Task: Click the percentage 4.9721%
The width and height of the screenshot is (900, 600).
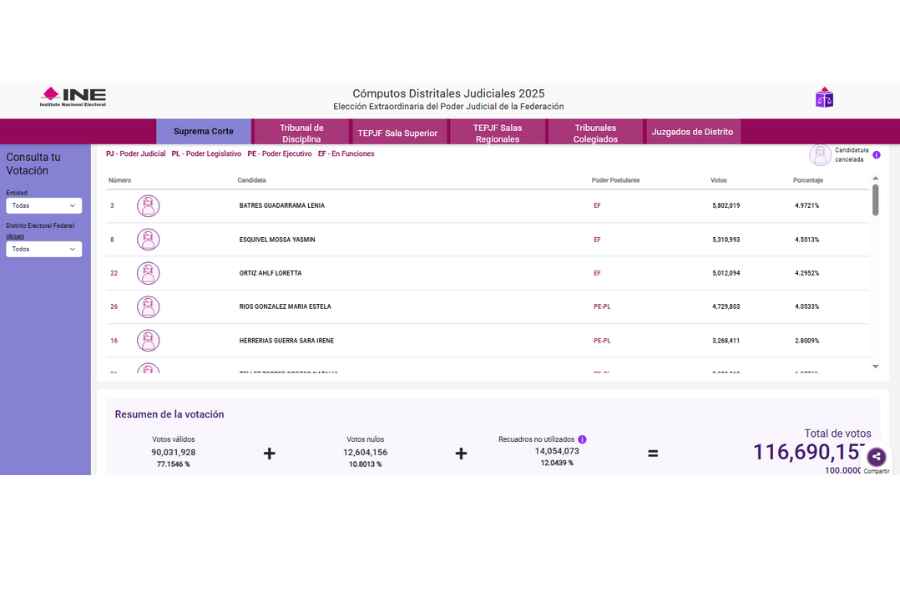Action: tap(807, 206)
